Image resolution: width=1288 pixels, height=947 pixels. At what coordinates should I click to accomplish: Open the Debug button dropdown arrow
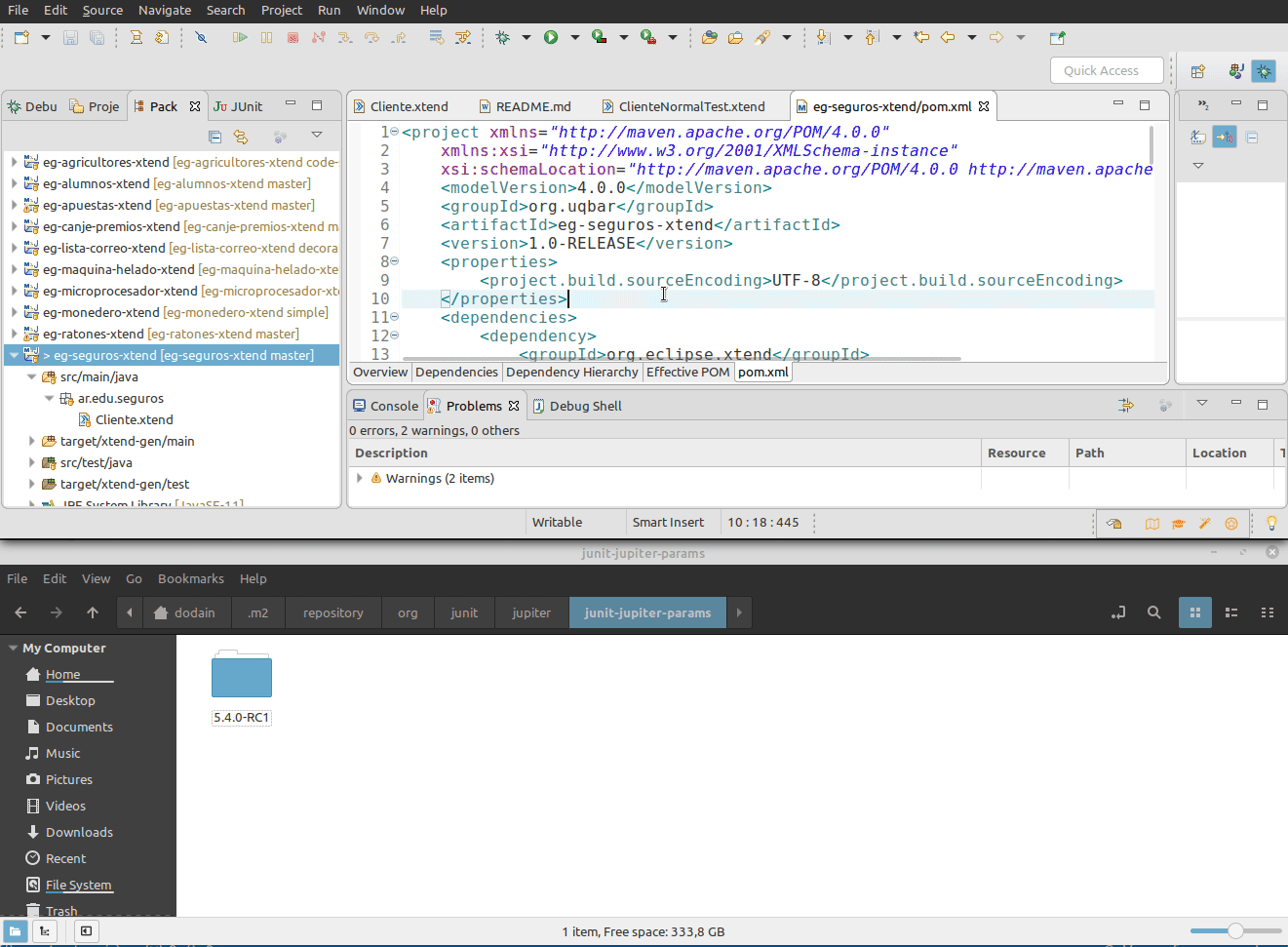coord(527,38)
